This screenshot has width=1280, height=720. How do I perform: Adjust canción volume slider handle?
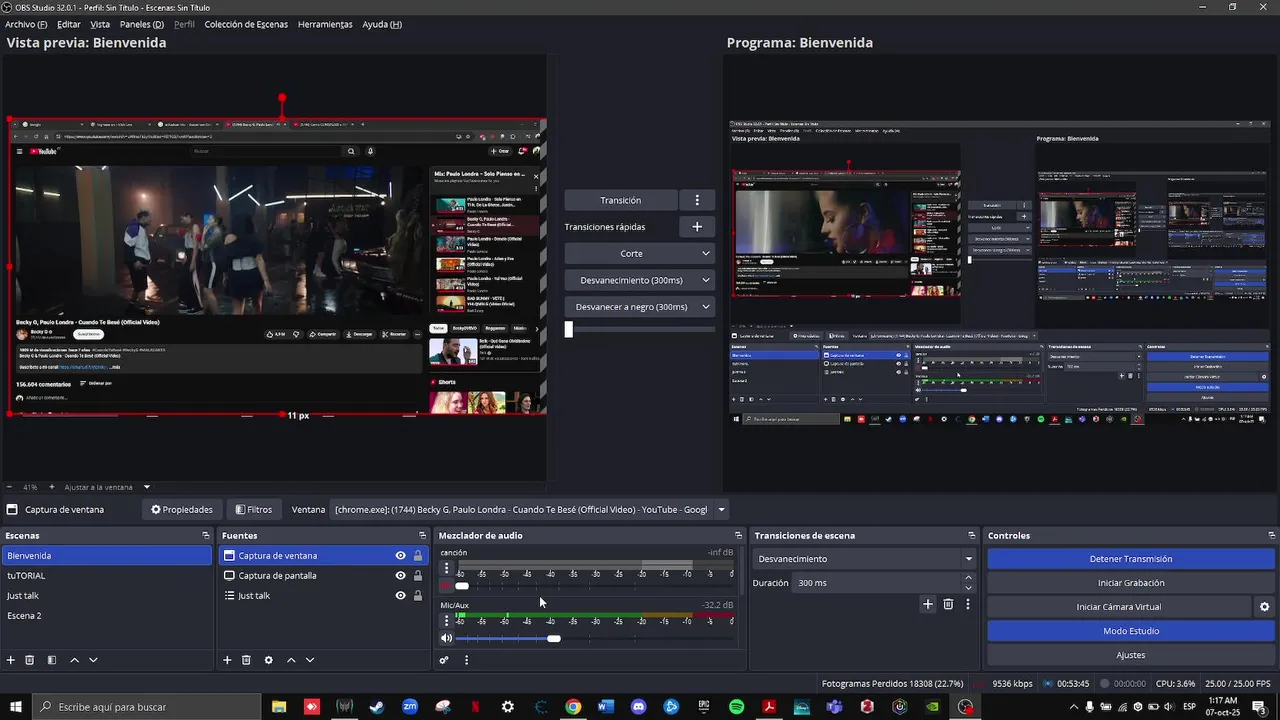[462, 586]
